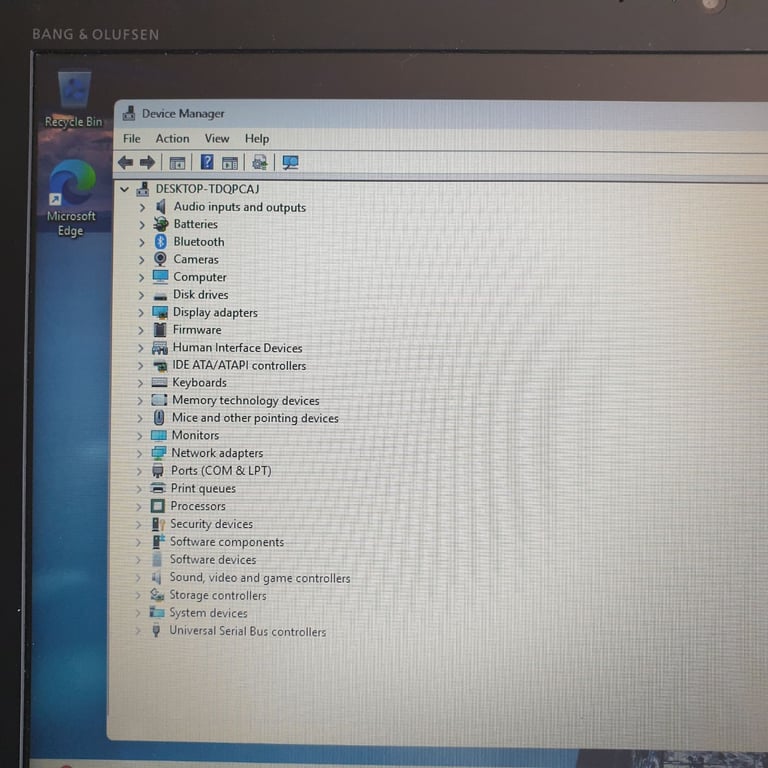Select Memory technology devices tree item
Viewport: 768px width, 768px height.
[245, 401]
